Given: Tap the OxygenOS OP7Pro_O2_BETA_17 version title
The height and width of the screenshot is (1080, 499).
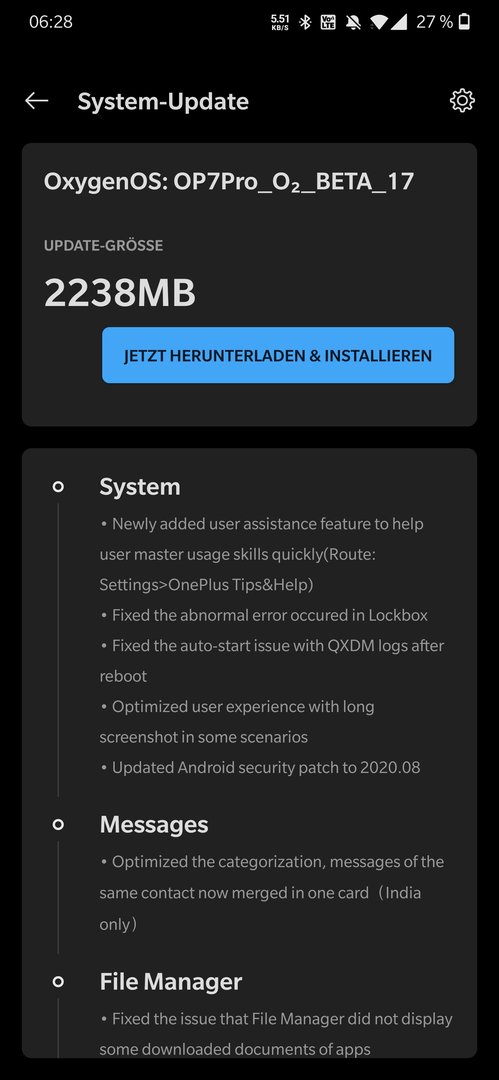Looking at the screenshot, I should pyautogui.click(x=229, y=182).
